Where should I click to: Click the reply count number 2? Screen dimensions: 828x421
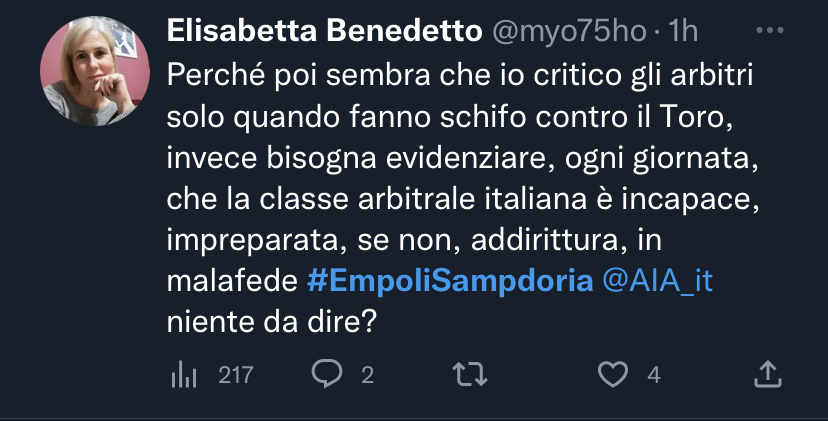point(367,375)
